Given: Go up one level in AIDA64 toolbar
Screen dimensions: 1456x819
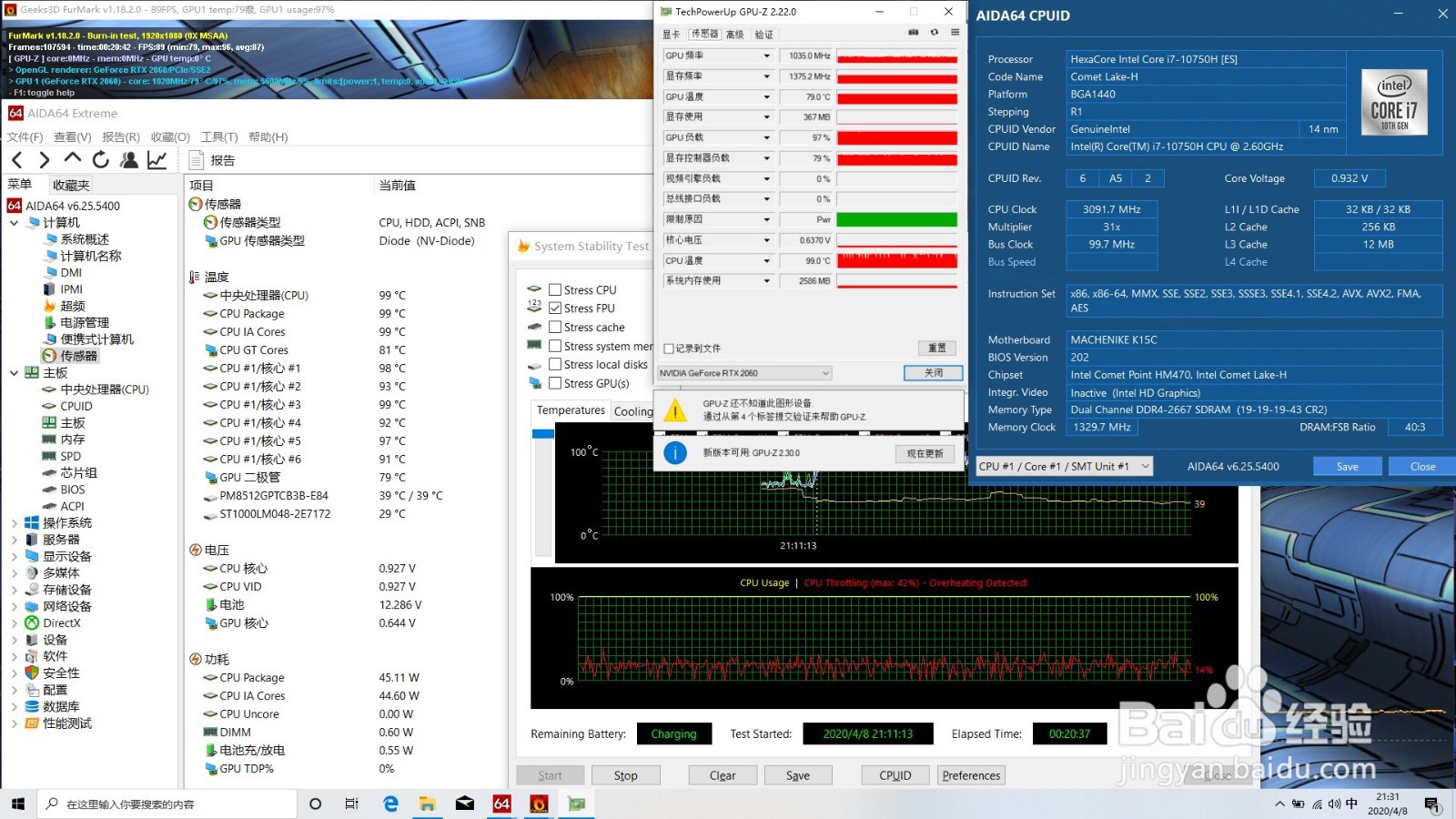Looking at the screenshot, I should pyautogui.click(x=73, y=158).
